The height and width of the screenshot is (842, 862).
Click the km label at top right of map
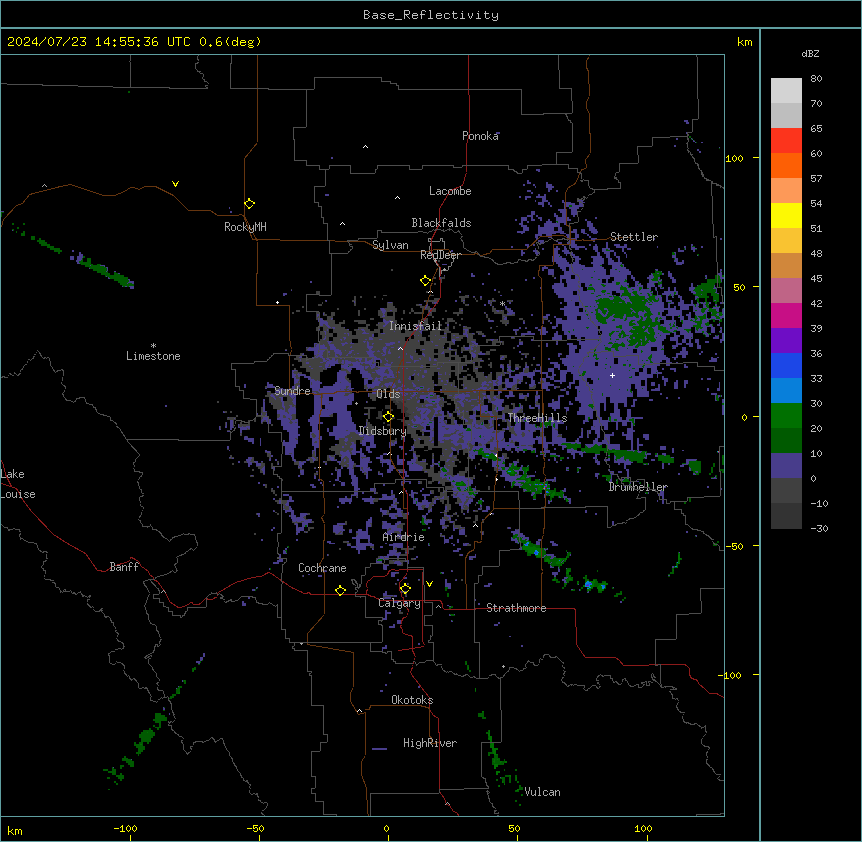pos(744,42)
